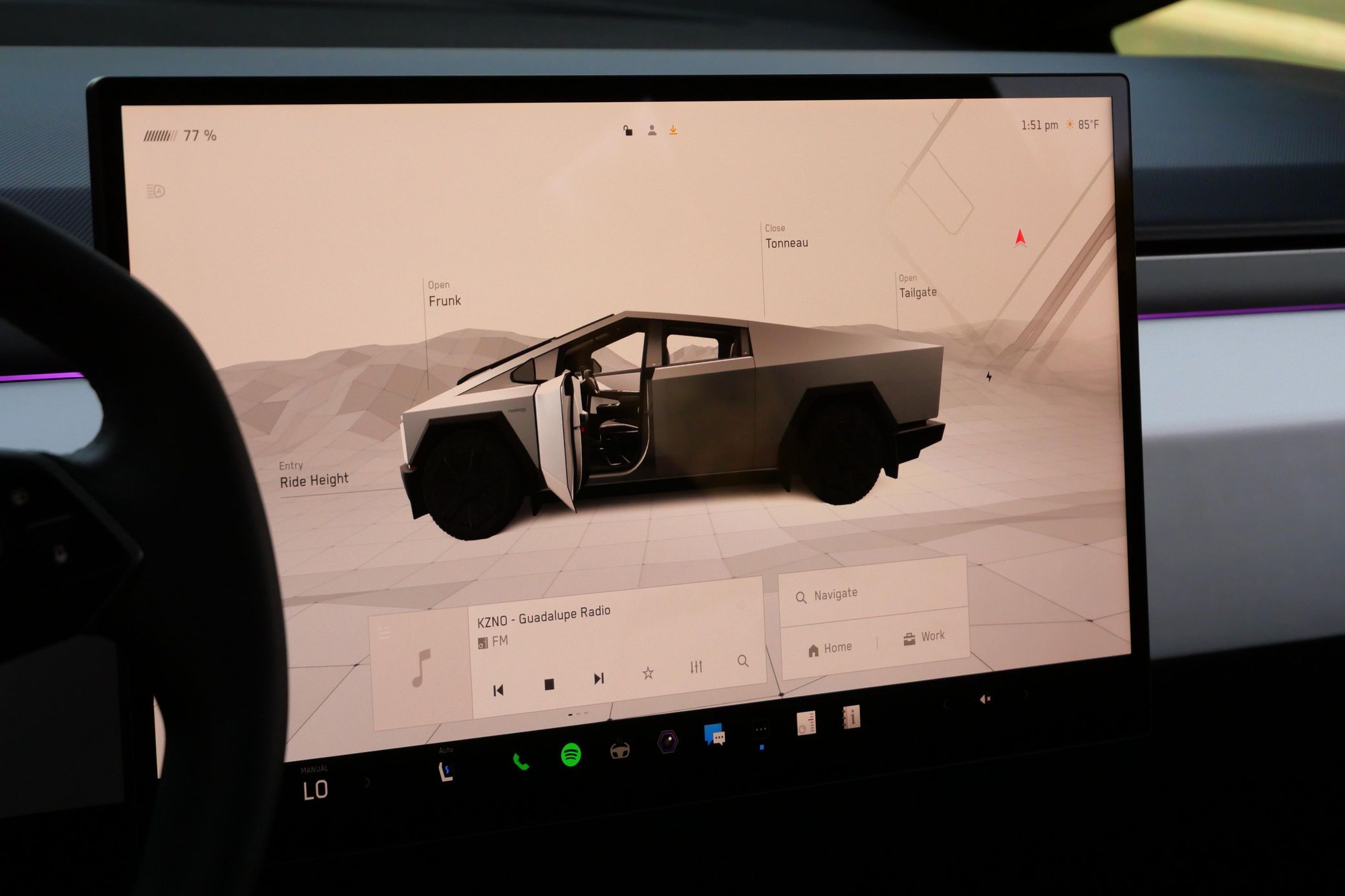The width and height of the screenshot is (1345, 896).
Task: Select Home navigation shortcut
Action: (830, 648)
